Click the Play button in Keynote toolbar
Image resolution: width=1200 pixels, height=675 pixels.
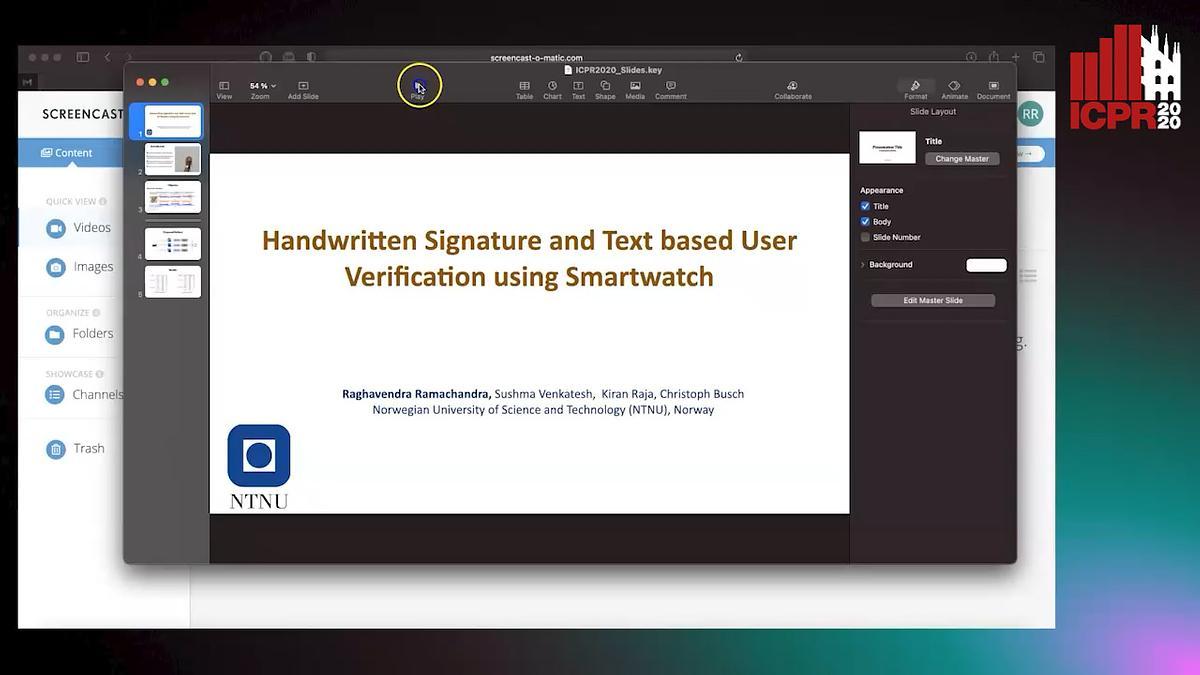(x=418, y=87)
